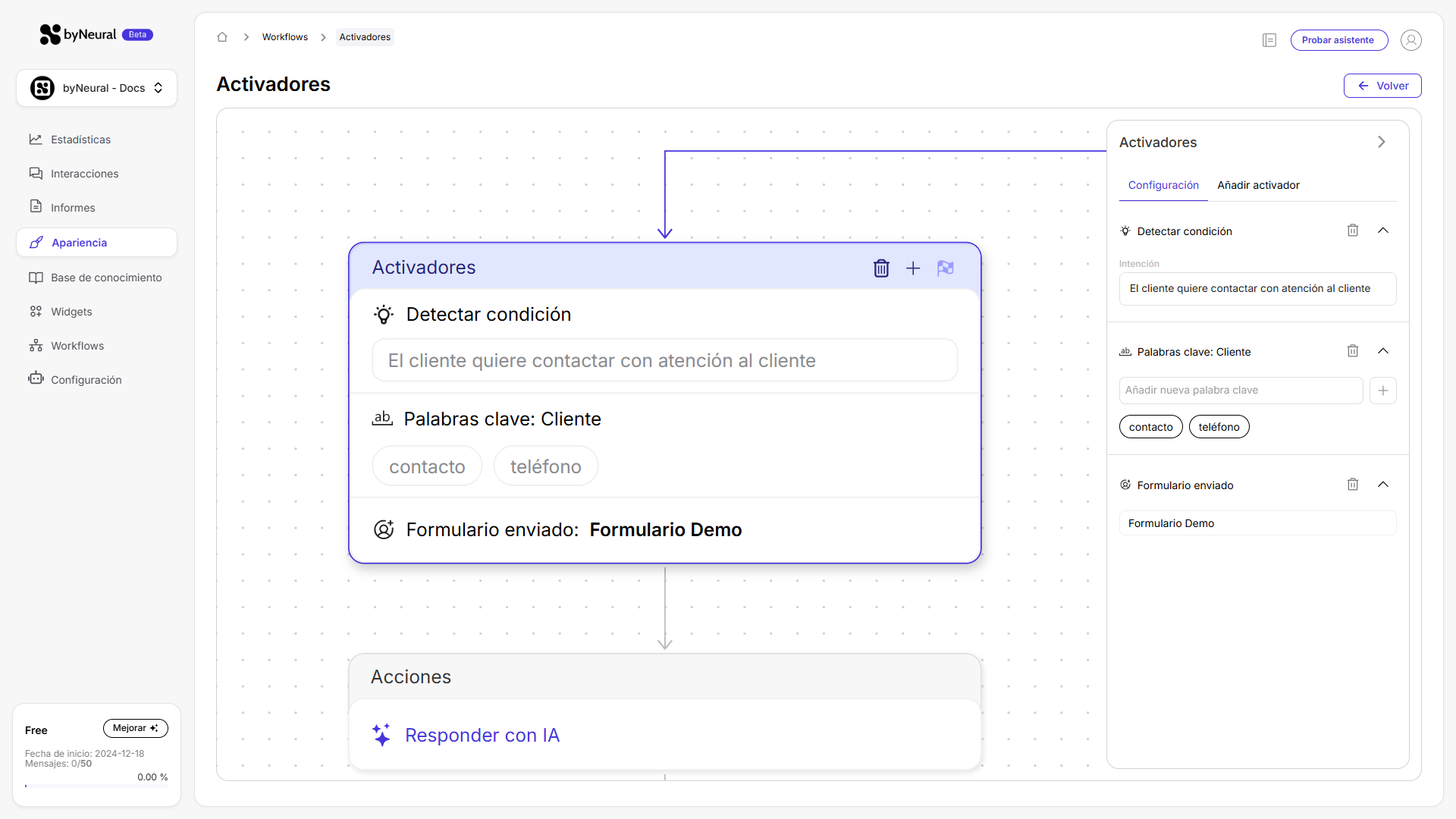Click plus icon in Activadores node header
Image resolution: width=1456 pixels, height=819 pixels.
click(x=913, y=268)
